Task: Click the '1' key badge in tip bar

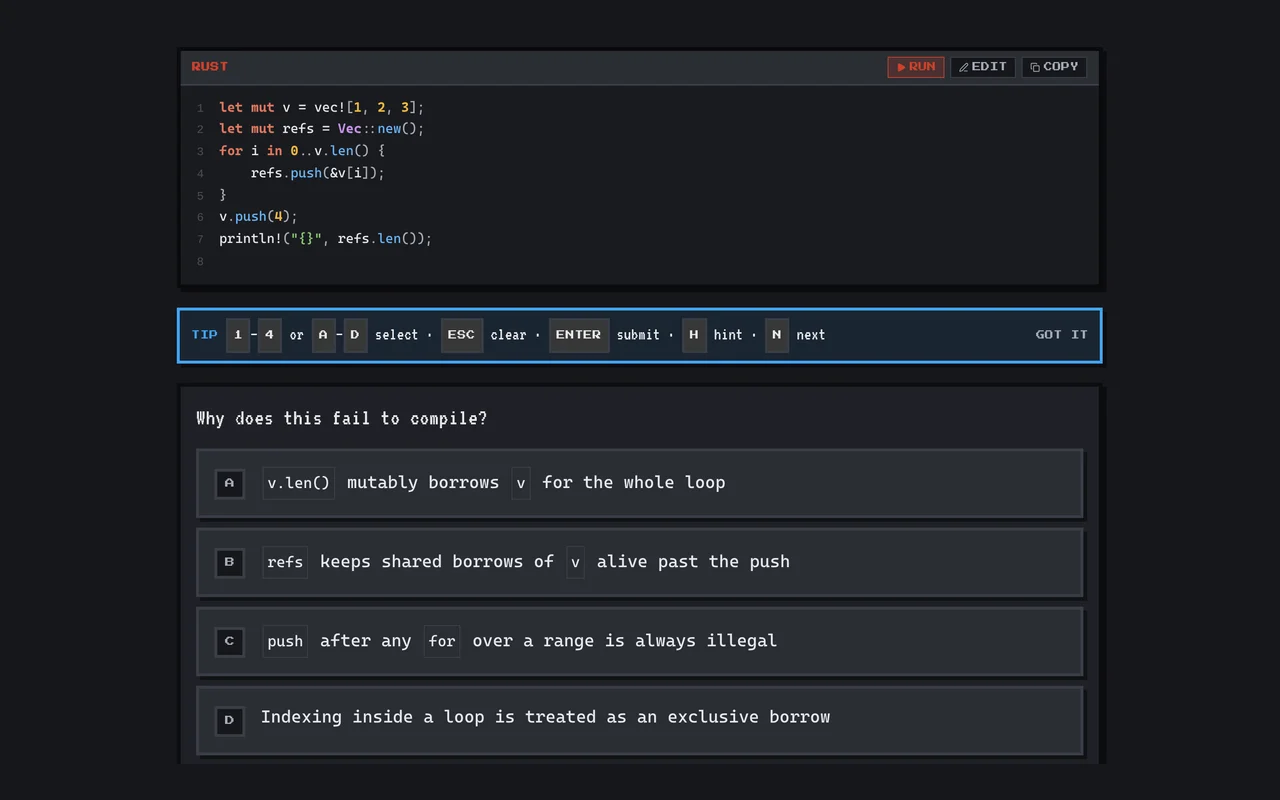Action: click(238, 335)
